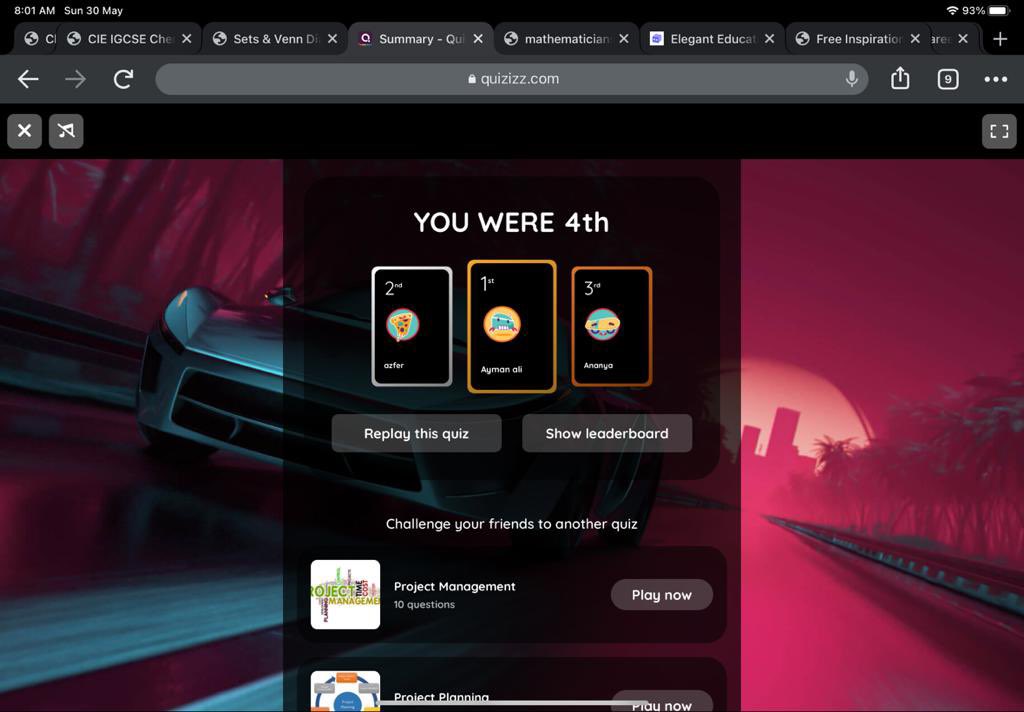
Task: Switch to Sets & Venn Diagrams tab
Action: (x=275, y=39)
